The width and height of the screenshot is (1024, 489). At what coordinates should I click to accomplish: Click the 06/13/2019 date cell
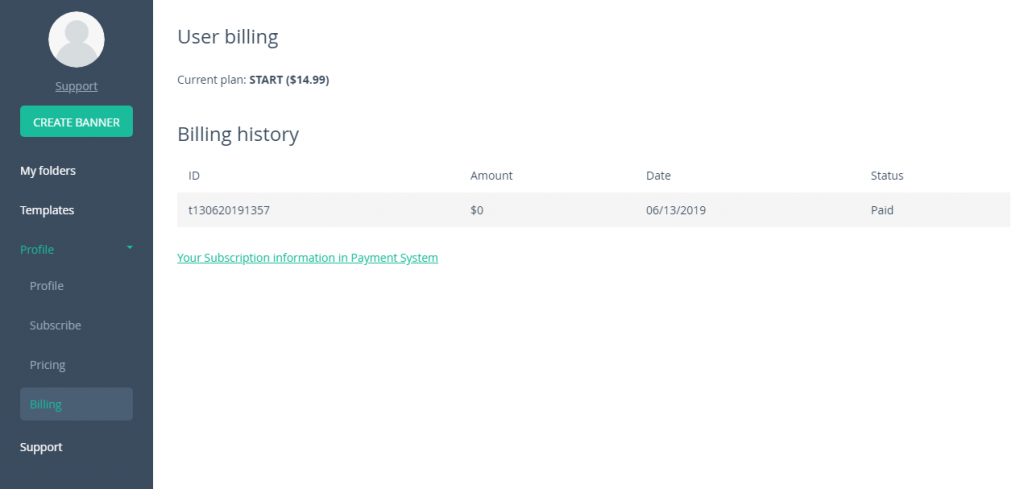coord(676,210)
